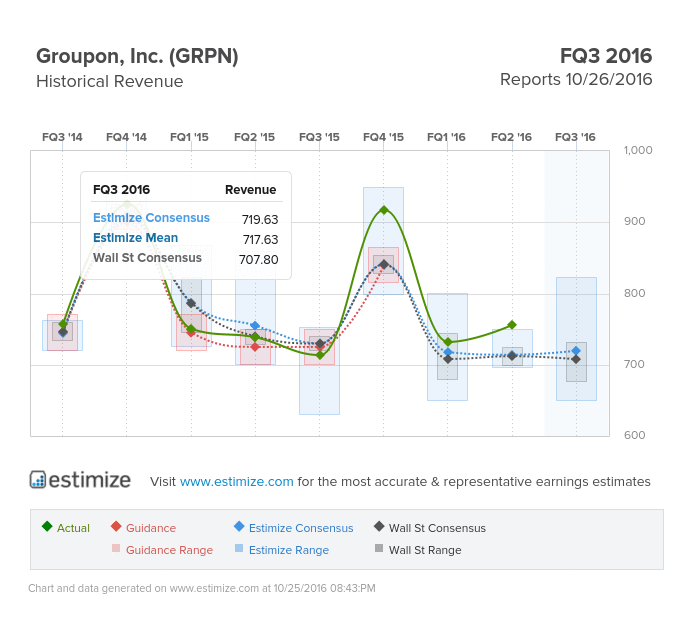
Task: Click the chart generated timestamp footer
Action: coord(202,589)
